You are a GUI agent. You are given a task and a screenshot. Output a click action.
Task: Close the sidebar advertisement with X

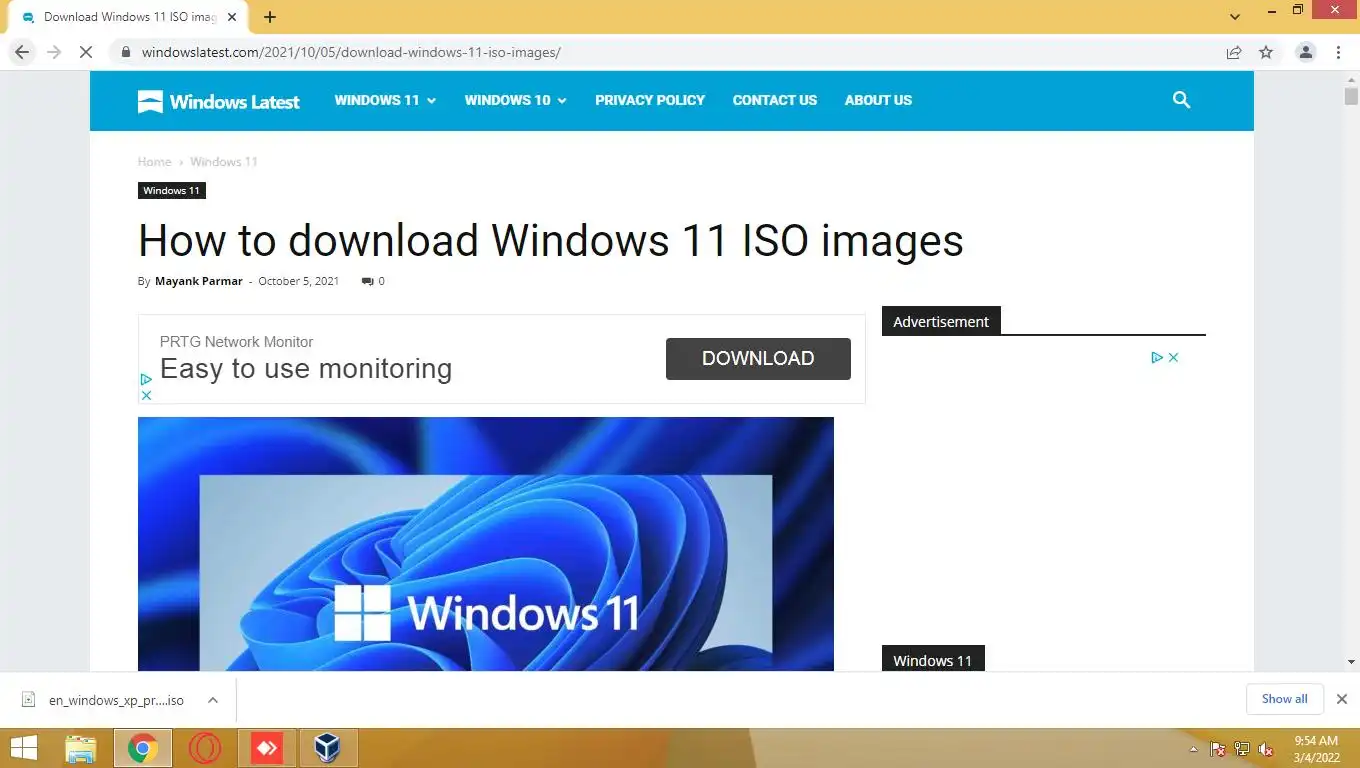(1174, 357)
